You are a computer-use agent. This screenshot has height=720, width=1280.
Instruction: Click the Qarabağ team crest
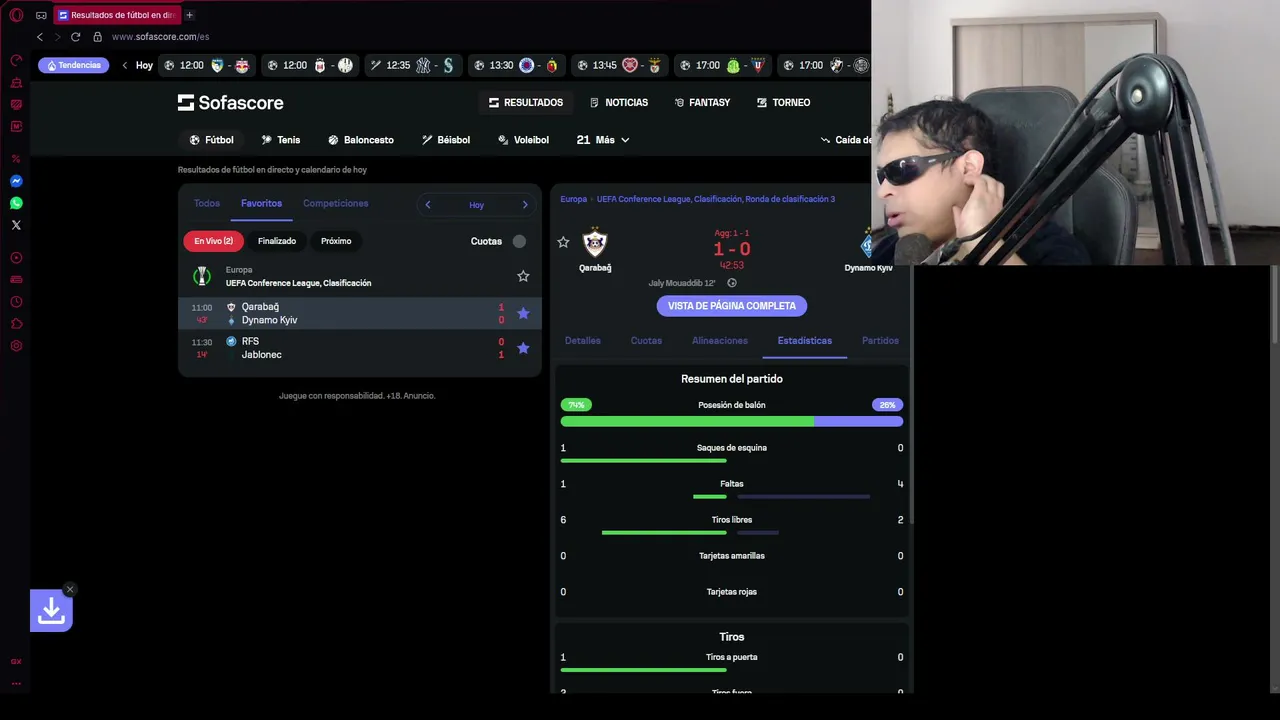[x=595, y=243]
